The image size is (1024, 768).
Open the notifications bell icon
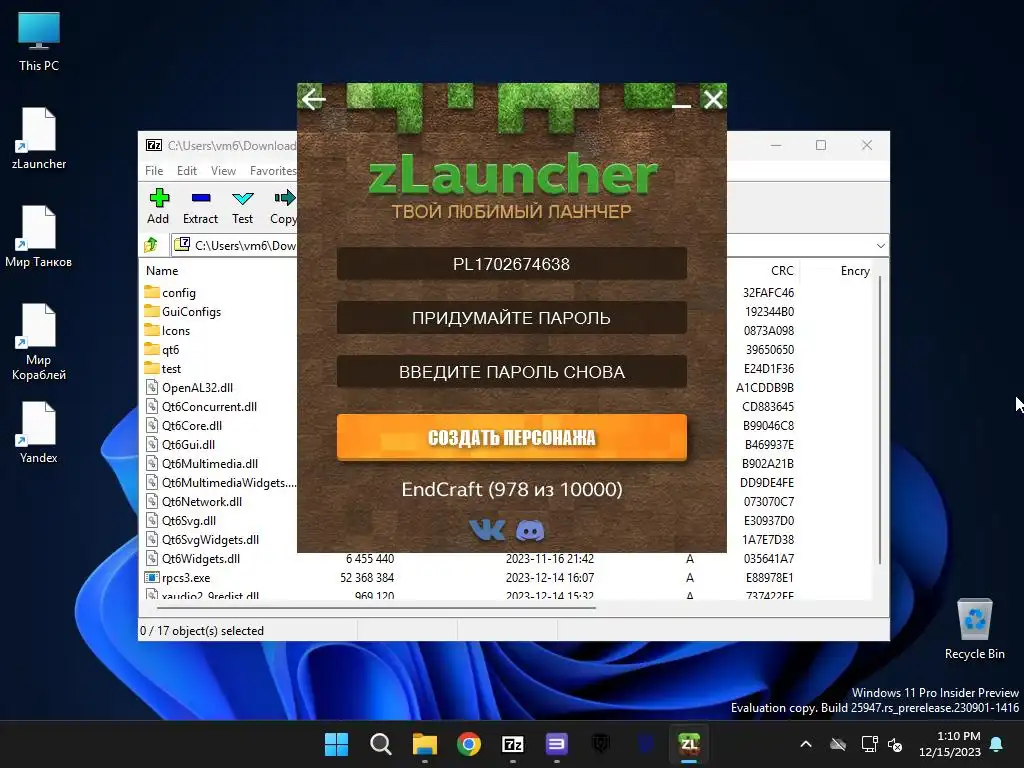coord(997,744)
